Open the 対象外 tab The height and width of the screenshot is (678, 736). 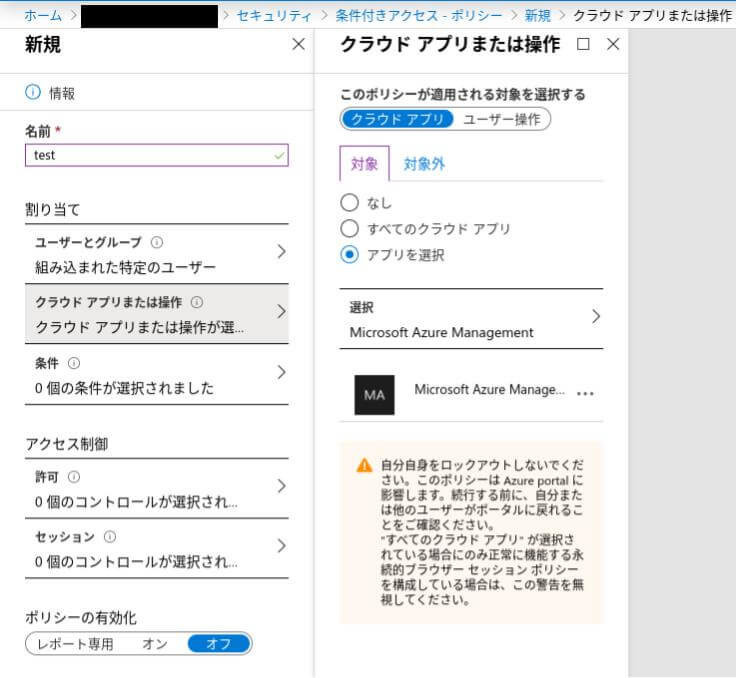pyautogui.click(x=424, y=164)
